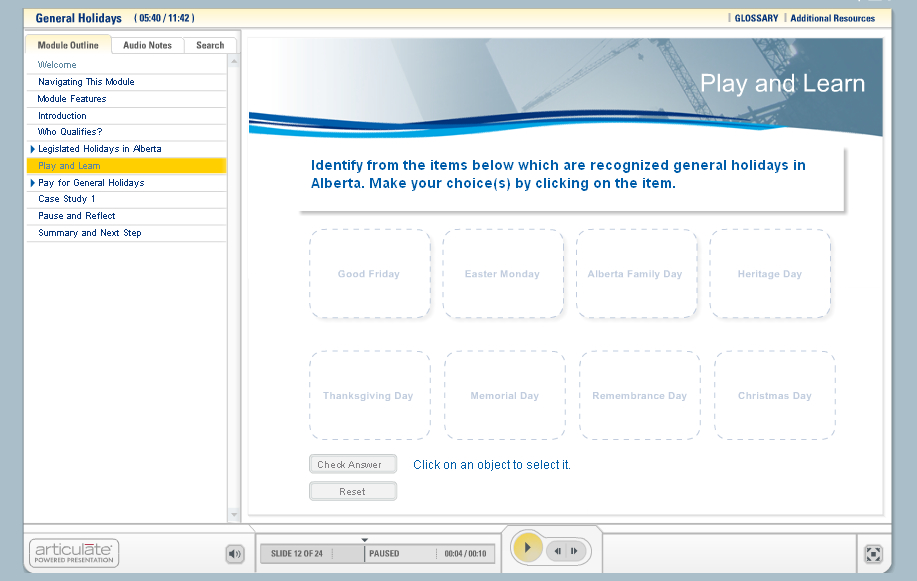Switch to the Audio Notes tab
This screenshot has height=581, width=917.
[147, 45]
